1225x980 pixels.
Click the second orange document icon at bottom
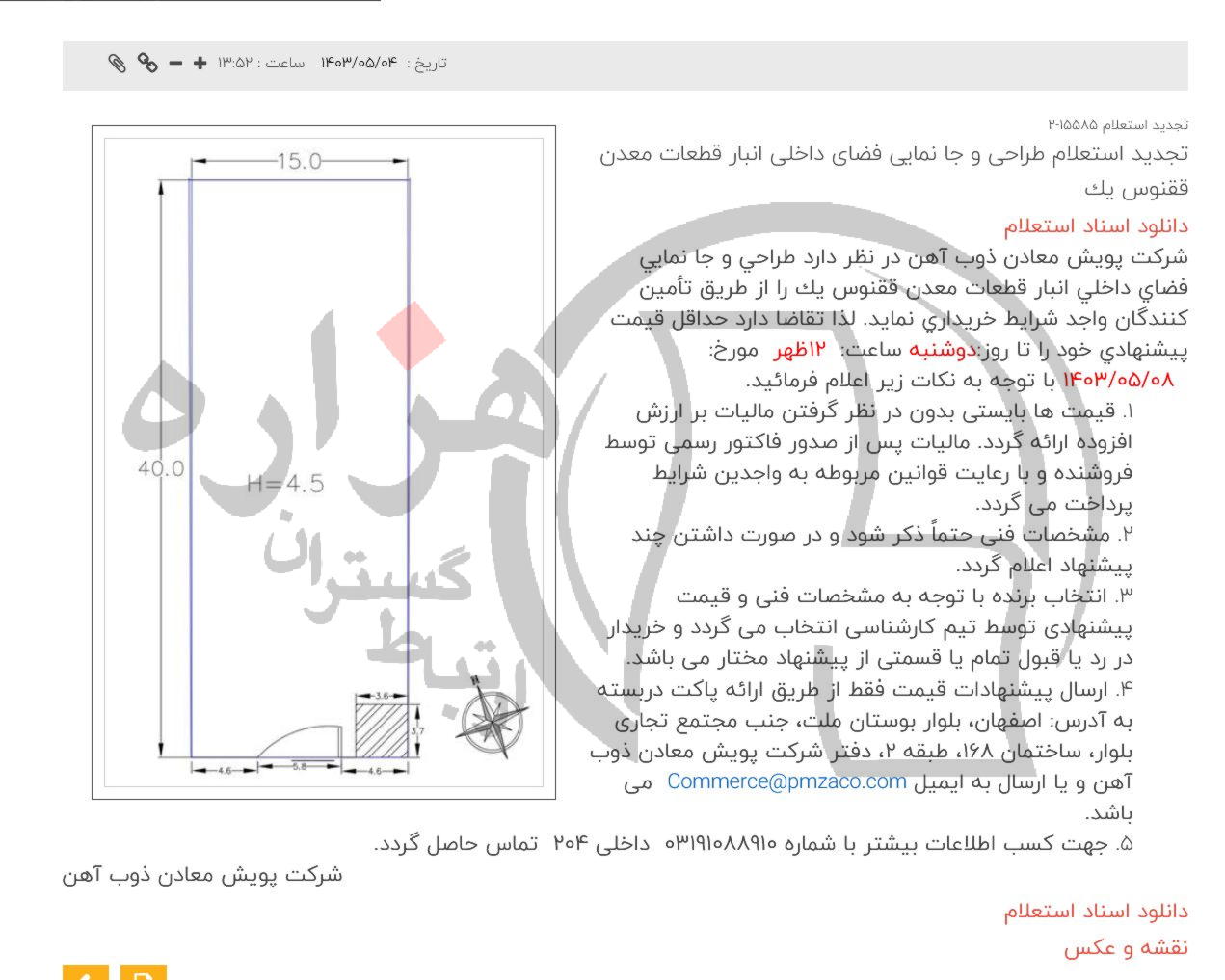(143, 973)
